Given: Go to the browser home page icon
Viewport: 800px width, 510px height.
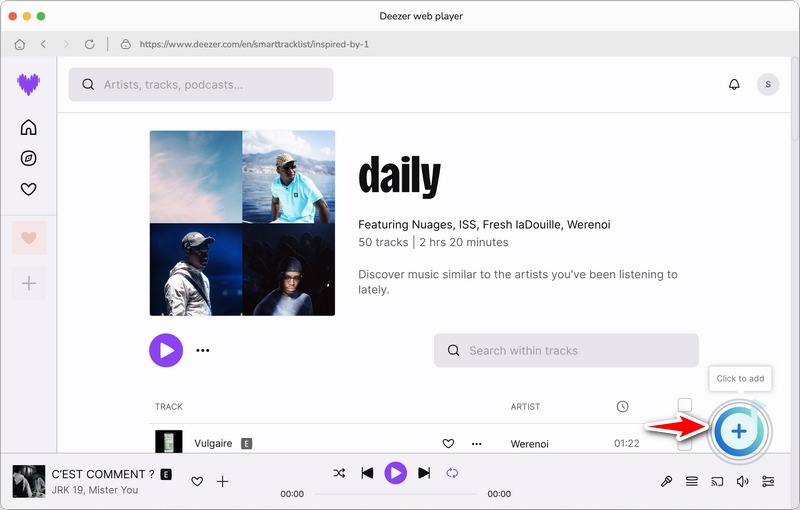Looking at the screenshot, I should coord(19,44).
